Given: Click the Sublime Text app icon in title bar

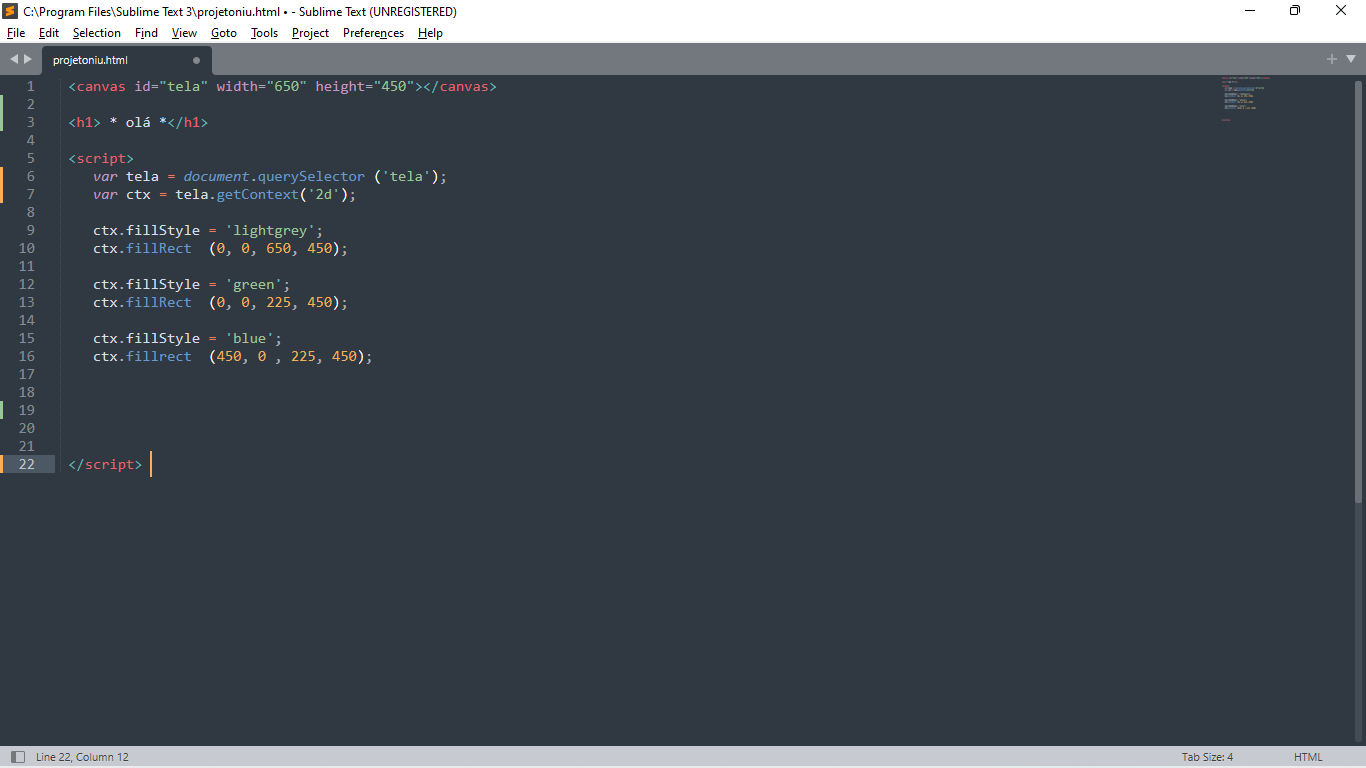Looking at the screenshot, I should [x=10, y=11].
